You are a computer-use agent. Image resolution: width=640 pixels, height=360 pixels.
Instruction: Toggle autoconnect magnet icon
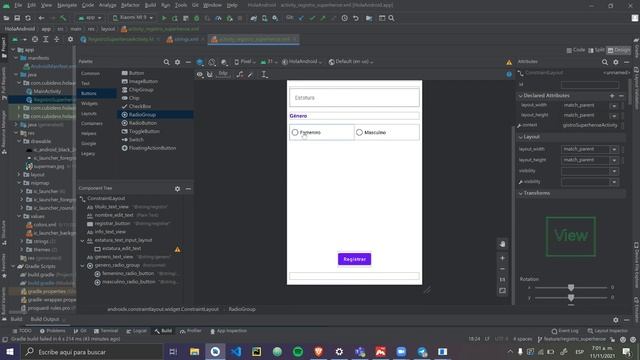pos(210,74)
